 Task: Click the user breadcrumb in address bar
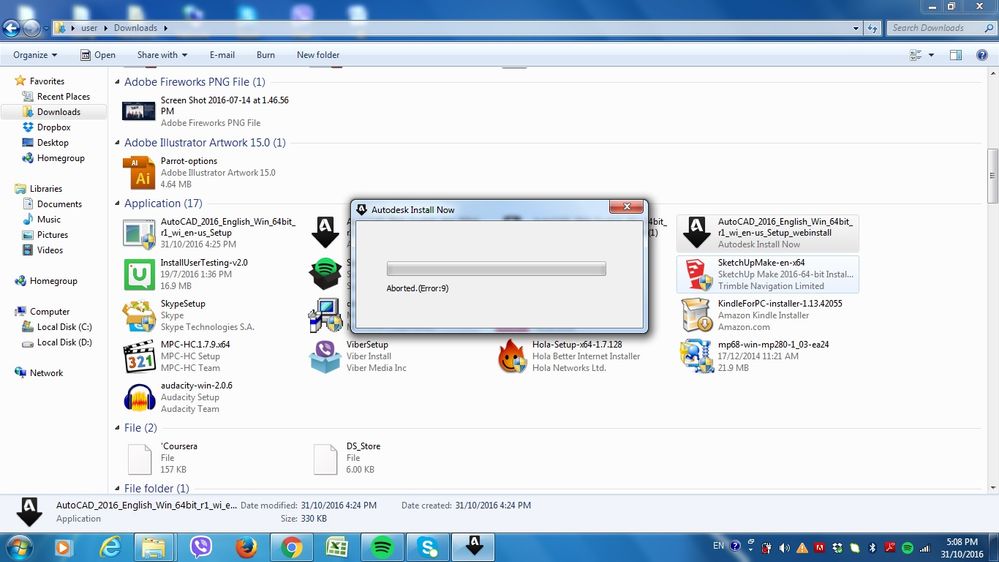point(89,28)
